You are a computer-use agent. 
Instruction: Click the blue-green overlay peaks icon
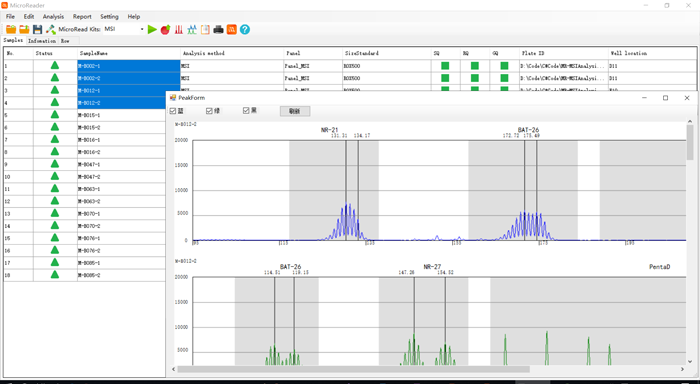click(192, 29)
